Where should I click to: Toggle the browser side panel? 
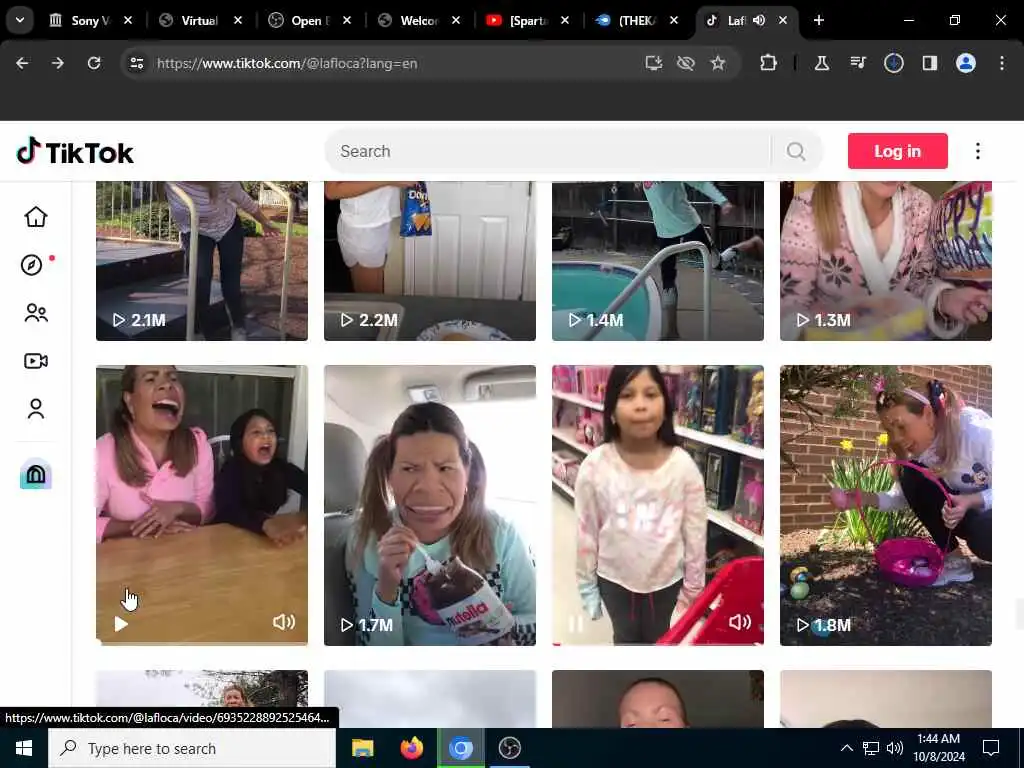coord(929,63)
